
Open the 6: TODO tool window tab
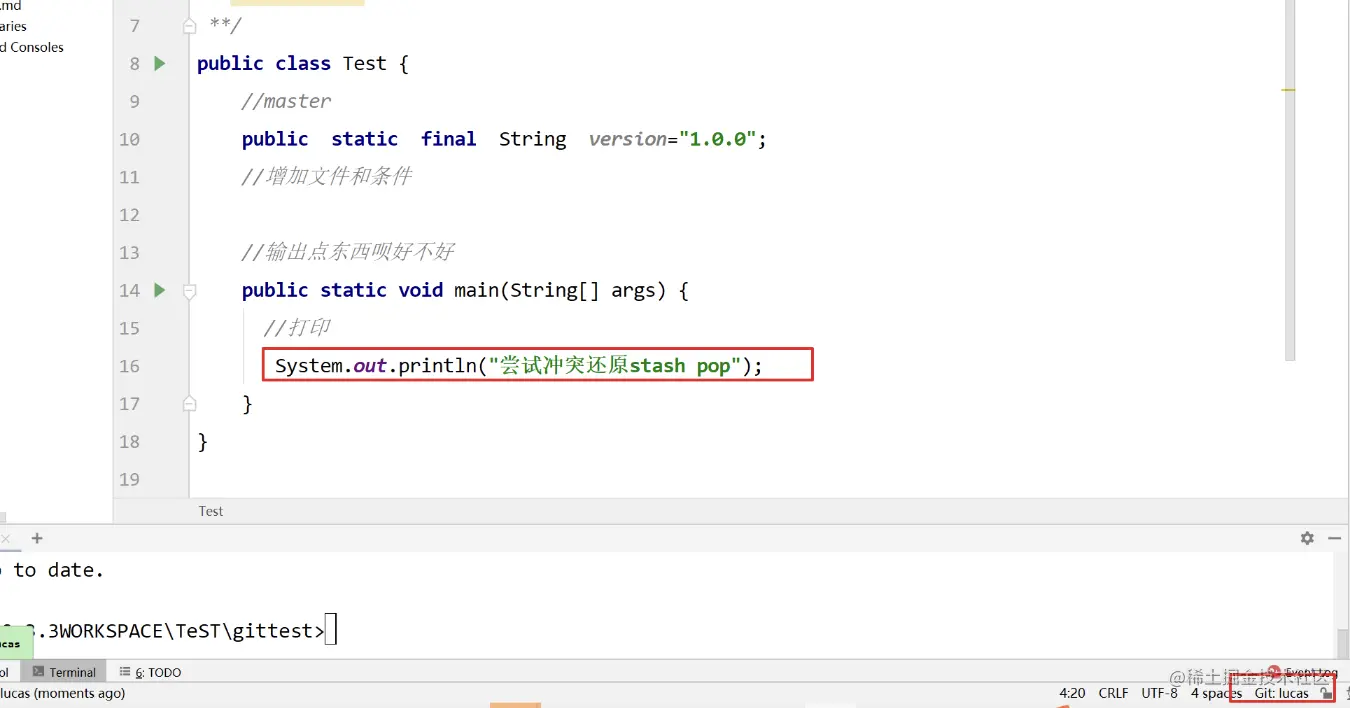(150, 672)
